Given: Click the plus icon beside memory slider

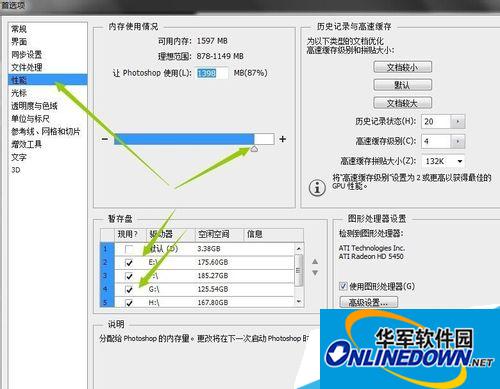Looking at the screenshot, I should point(283,139).
